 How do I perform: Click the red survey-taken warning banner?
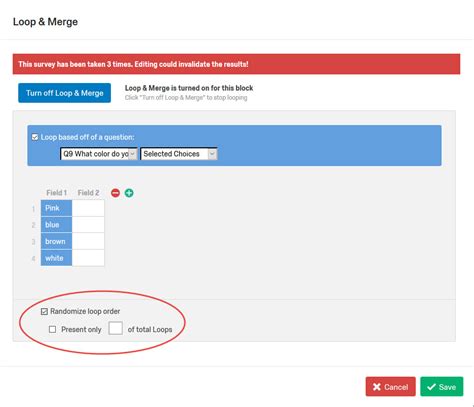(x=236, y=64)
